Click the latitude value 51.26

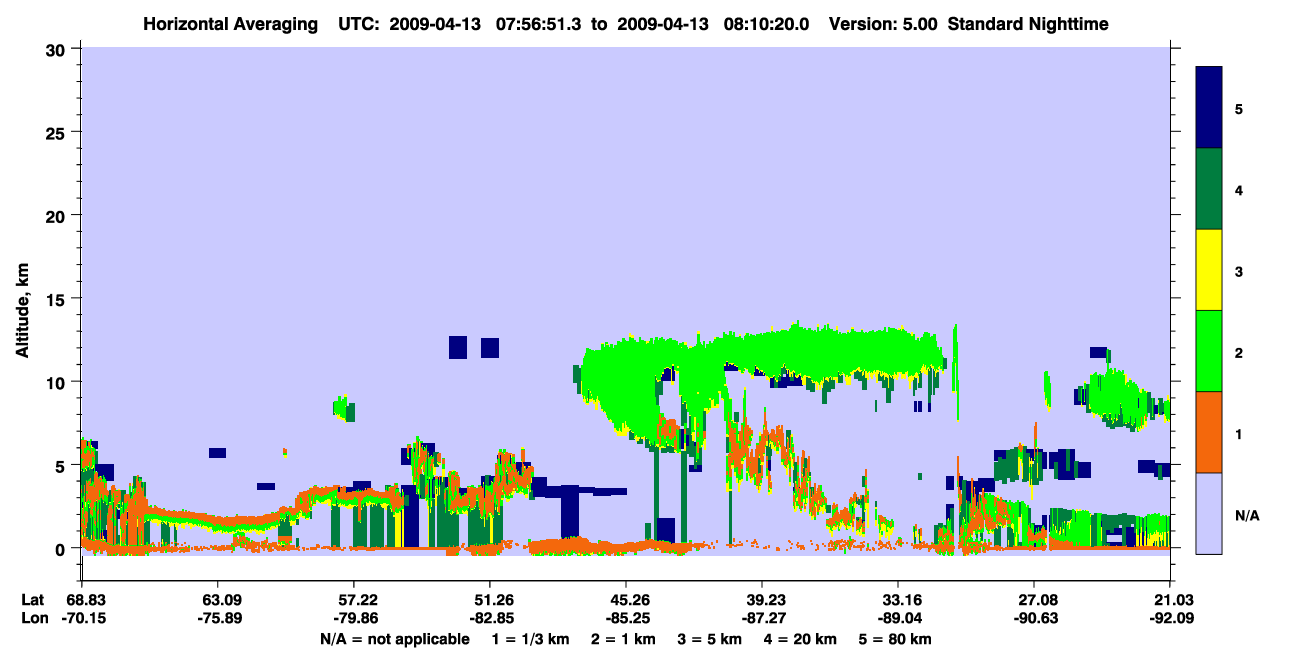tap(489, 600)
